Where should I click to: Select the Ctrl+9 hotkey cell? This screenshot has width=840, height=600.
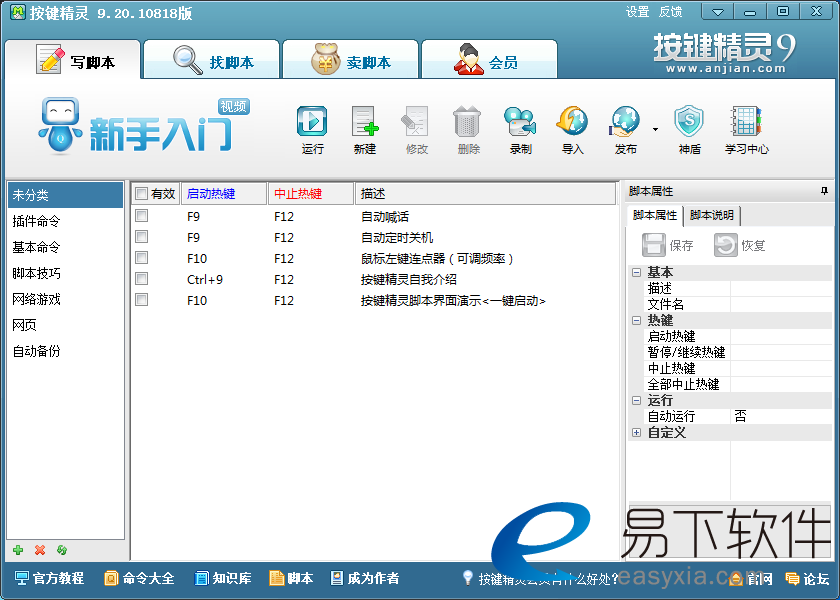[205, 280]
